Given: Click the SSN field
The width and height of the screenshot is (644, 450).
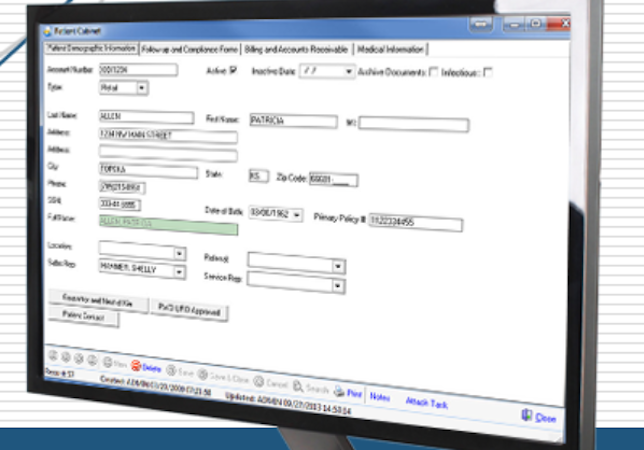Looking at the screenshot, I should (120, 204).
